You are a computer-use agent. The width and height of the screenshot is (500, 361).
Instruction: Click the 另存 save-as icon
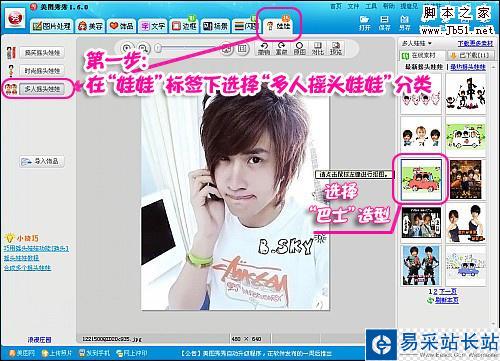[404, 23]
